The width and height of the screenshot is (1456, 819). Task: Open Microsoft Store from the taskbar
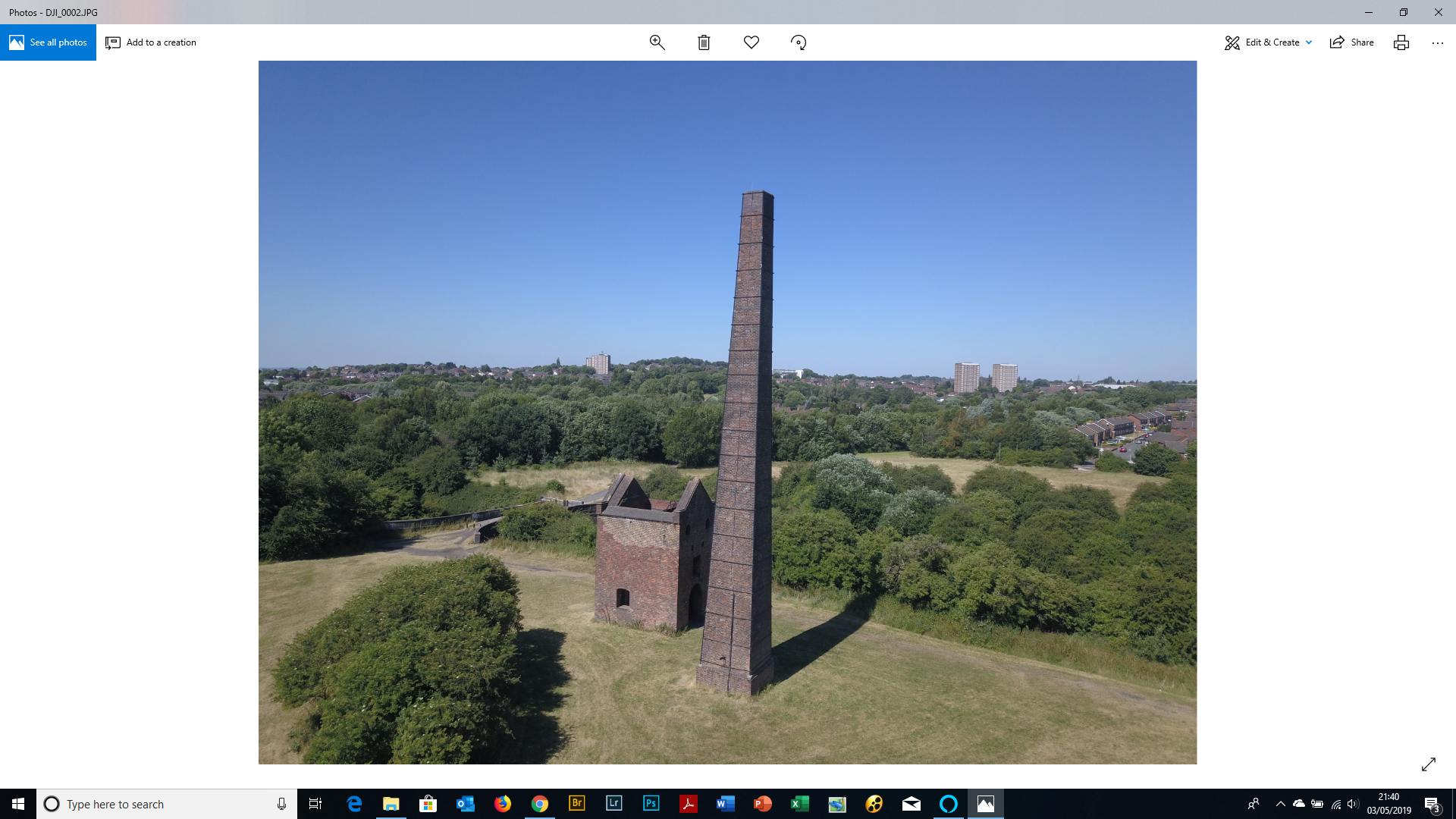tap(428, 804)
